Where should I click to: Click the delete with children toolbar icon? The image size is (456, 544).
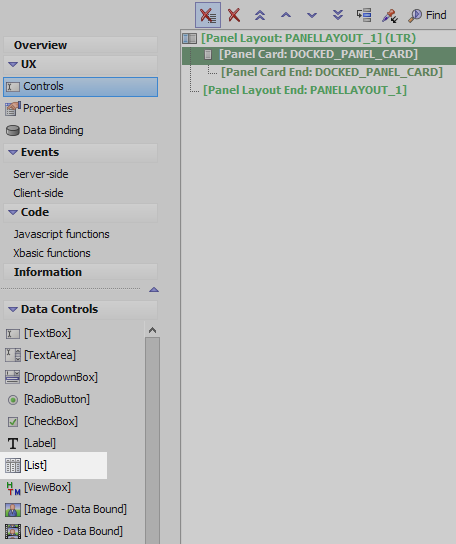[x=208, y=15]
